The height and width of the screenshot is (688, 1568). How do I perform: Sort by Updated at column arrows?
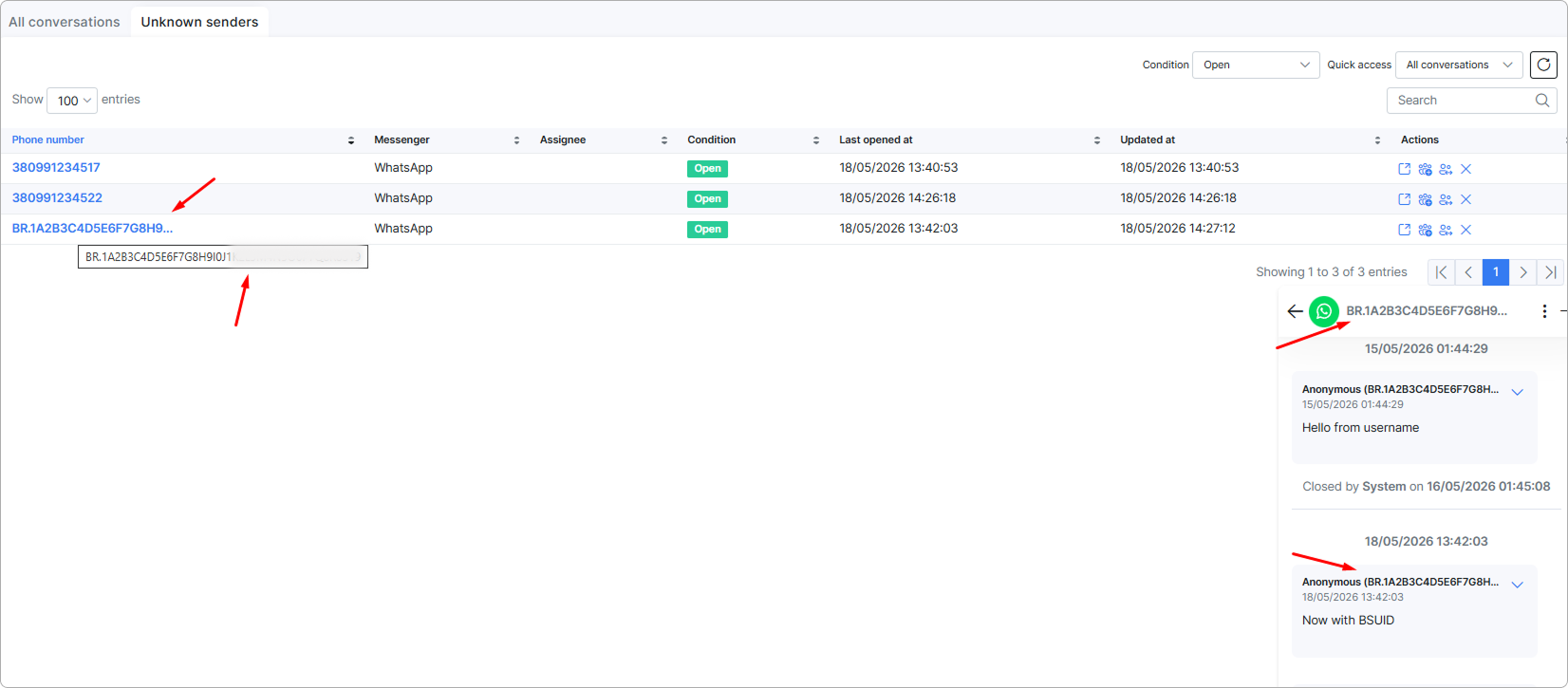coord(1378,140)
